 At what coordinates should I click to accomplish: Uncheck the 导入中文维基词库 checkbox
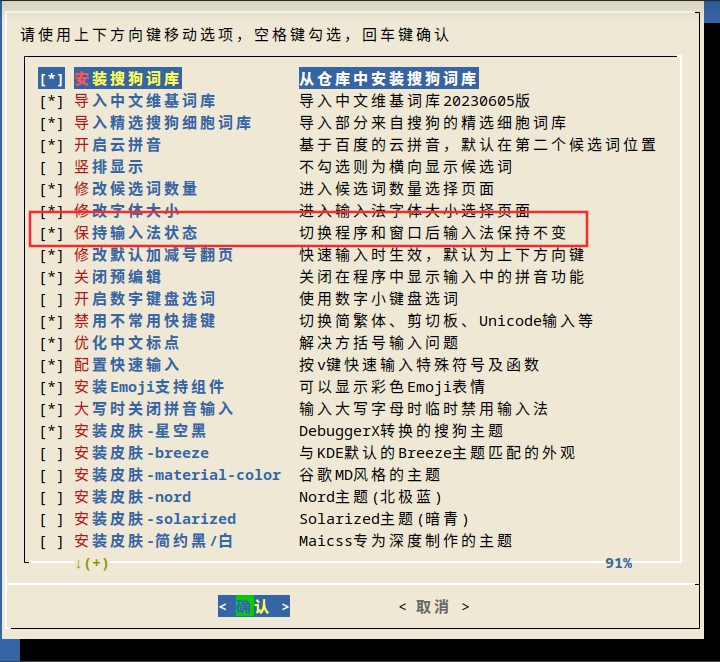click(x=51, y=101)
